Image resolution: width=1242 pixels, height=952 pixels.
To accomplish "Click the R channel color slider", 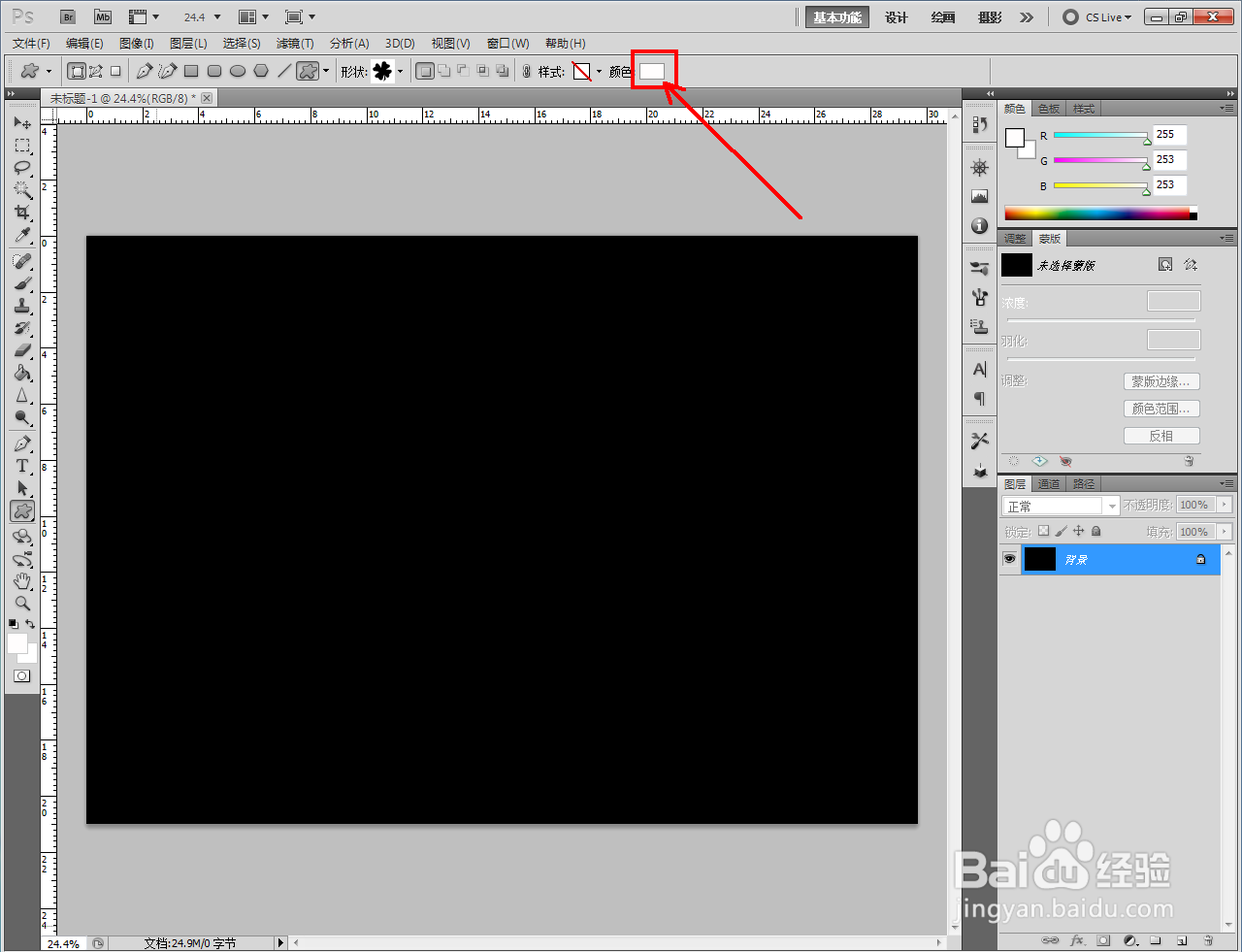I will pyautogui.click(x=1100, y=135).
